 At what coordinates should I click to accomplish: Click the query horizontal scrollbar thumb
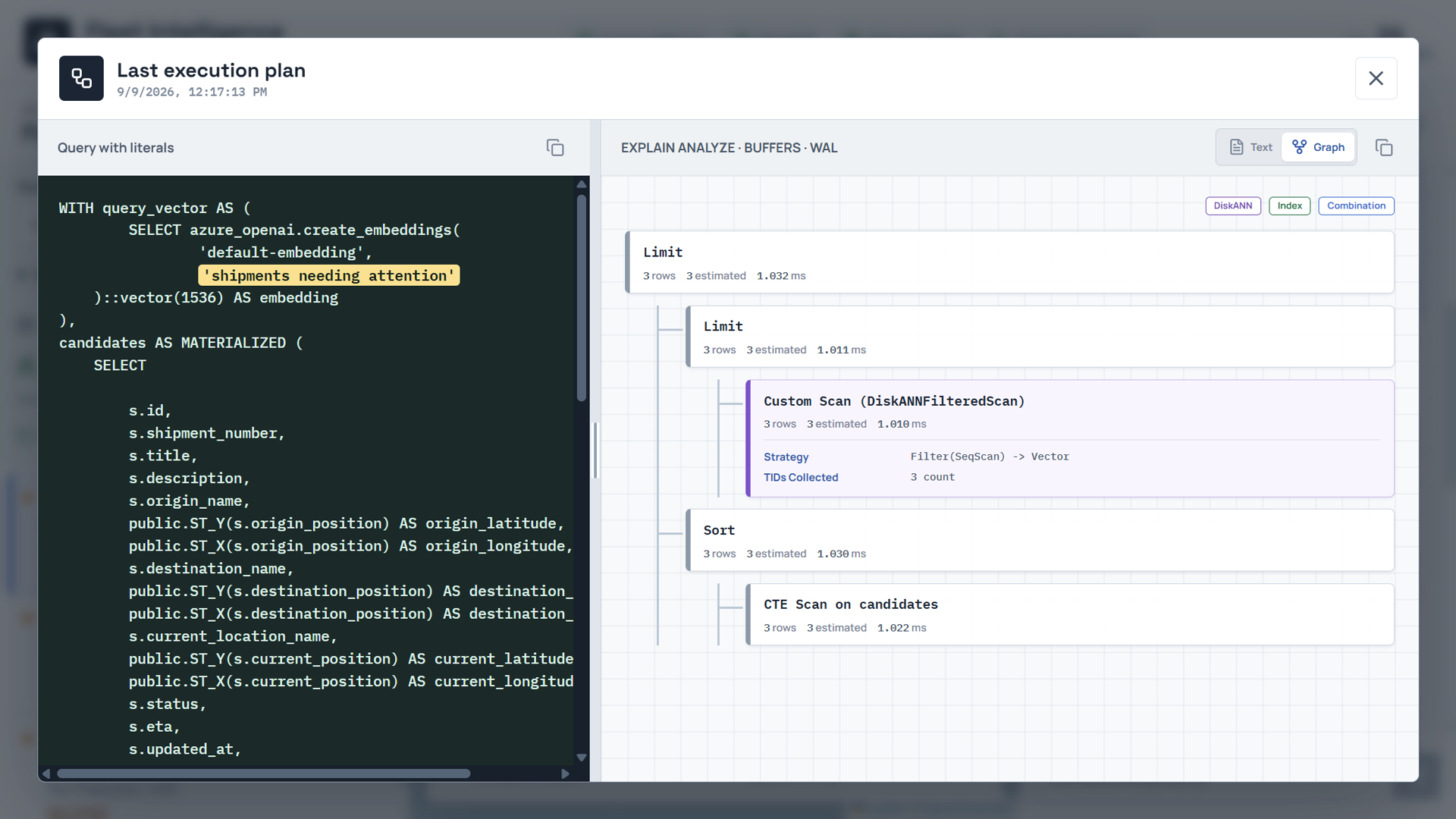tap(264, 773)
